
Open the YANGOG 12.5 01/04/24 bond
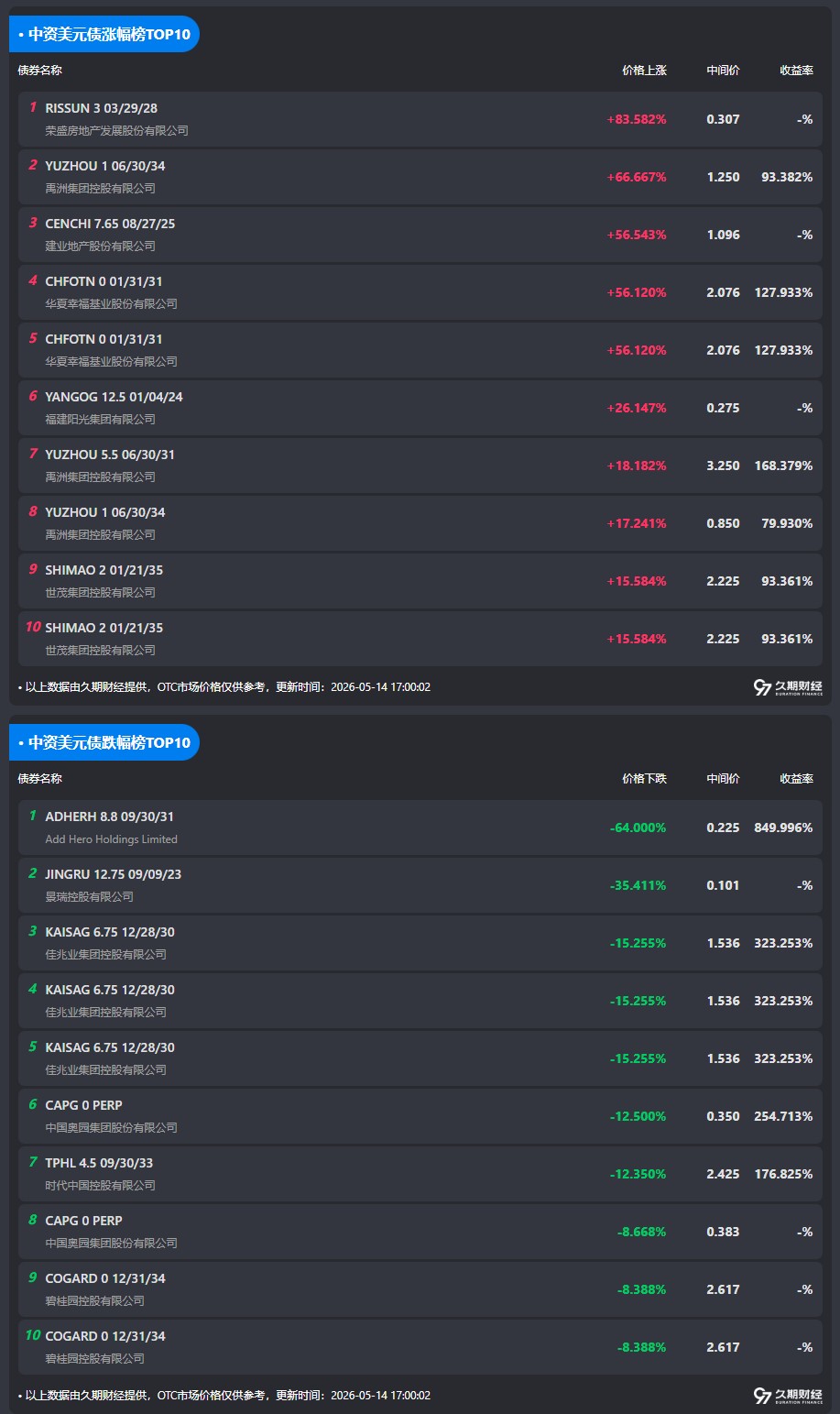click(420, 408)
